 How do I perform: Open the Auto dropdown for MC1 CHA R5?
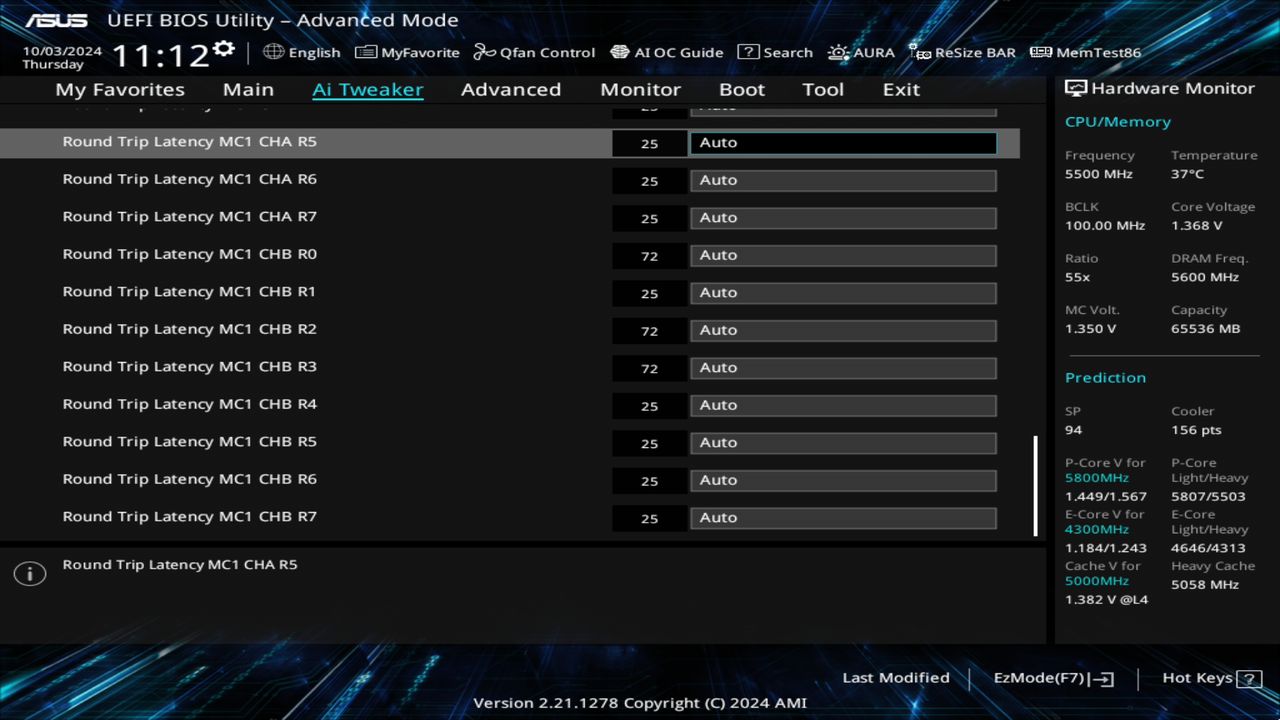[842, 142]
